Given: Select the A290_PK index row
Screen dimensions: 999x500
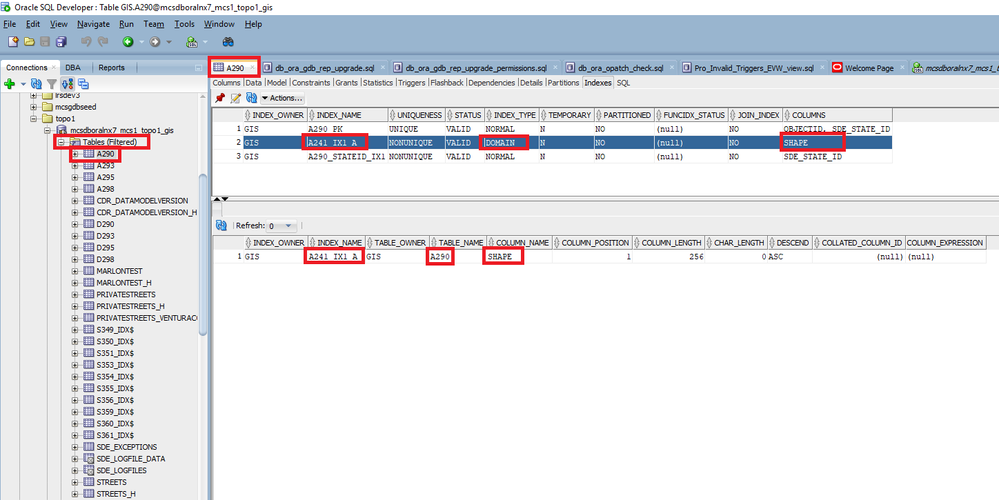Looking at the screenshot, I should point(552,129).
